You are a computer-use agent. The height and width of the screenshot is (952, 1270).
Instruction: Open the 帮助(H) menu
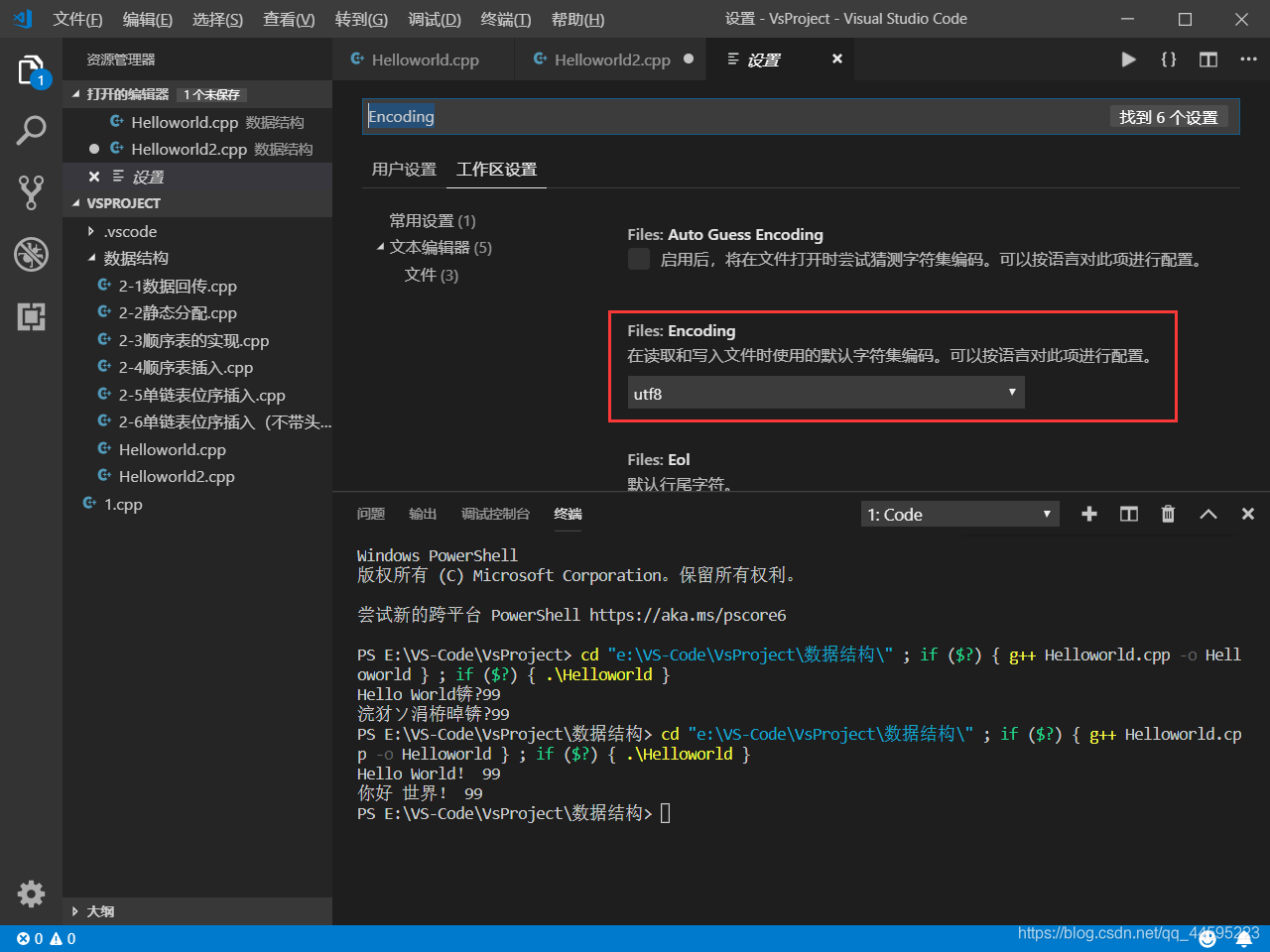pos(577,19)
